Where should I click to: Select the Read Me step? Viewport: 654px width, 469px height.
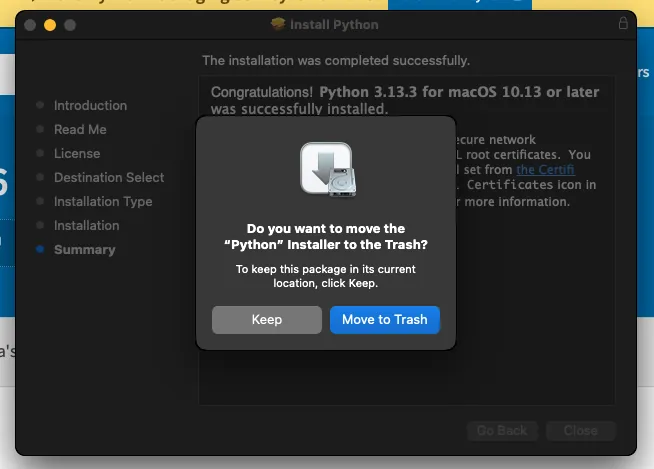click(x=80, y=129)
